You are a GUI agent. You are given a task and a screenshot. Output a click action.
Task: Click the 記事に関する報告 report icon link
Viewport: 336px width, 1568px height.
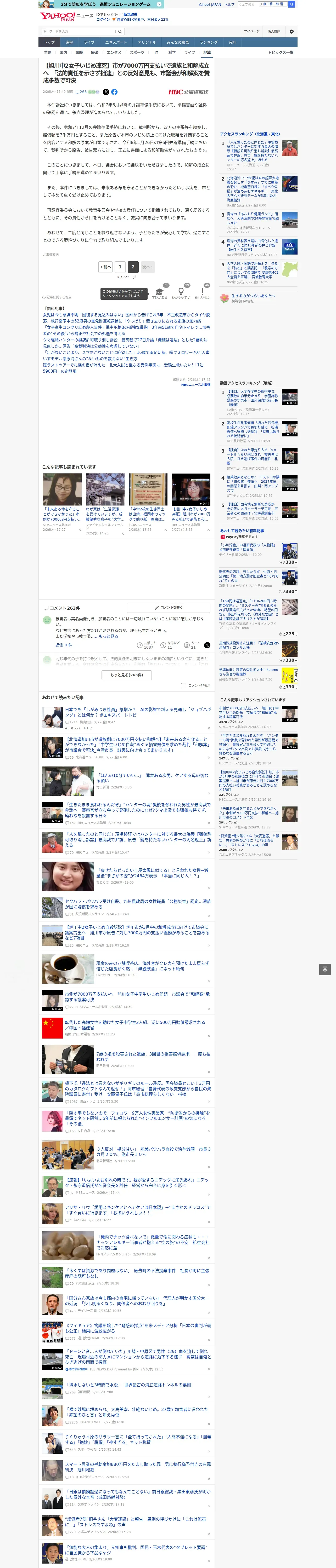pyautogui.click(x=57, y=297)
